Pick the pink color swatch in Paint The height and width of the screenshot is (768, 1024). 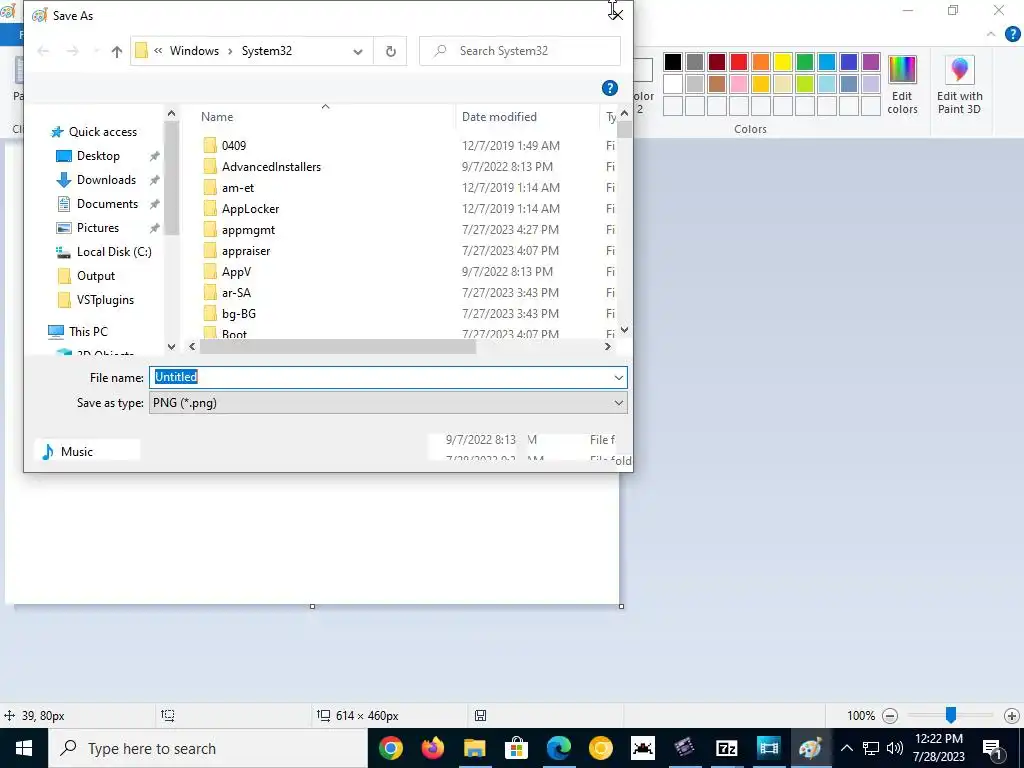tap(739, 84)
